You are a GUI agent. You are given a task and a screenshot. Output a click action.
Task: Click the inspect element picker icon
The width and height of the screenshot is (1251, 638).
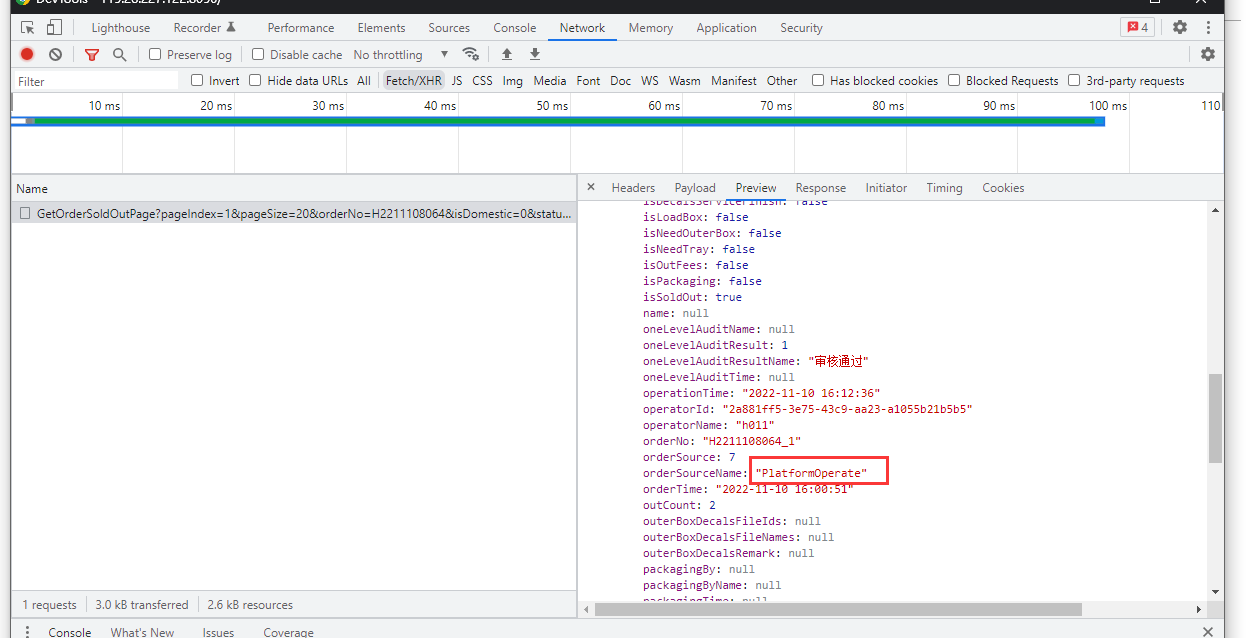coord(28,28)
